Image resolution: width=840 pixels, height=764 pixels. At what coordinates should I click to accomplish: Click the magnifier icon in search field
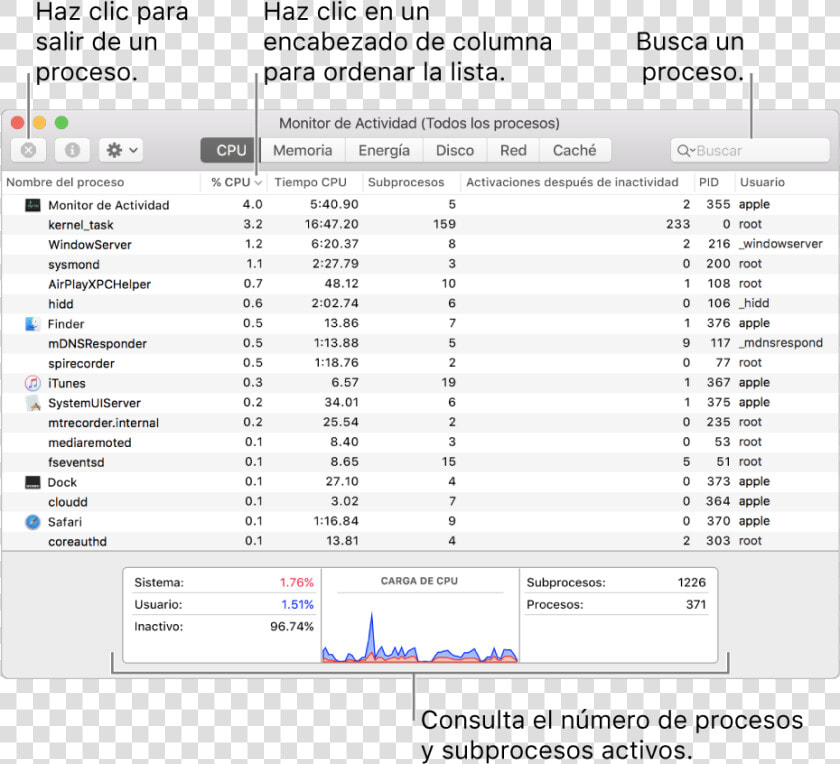[684, 151]
